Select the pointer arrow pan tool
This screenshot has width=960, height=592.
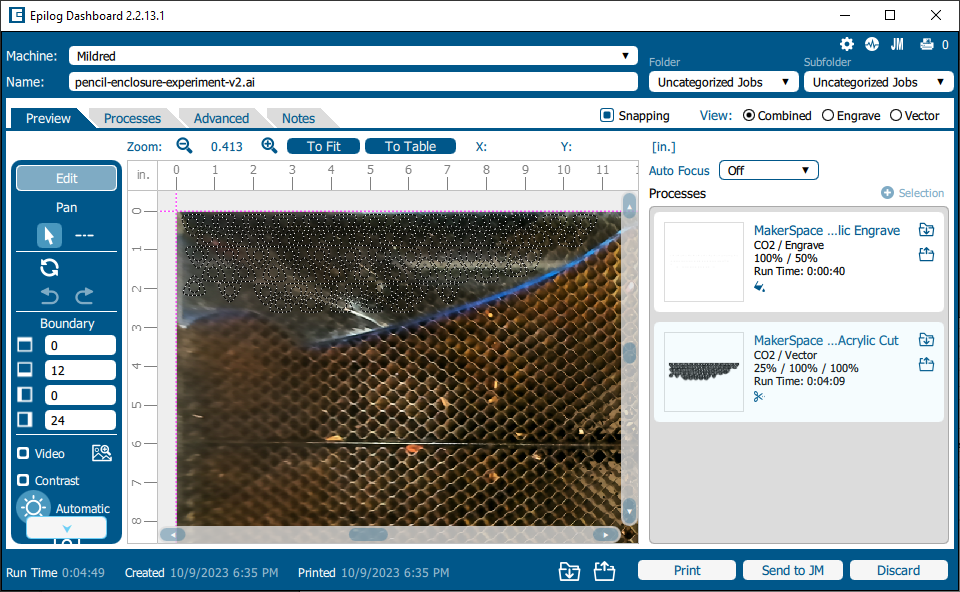(49, 235)
